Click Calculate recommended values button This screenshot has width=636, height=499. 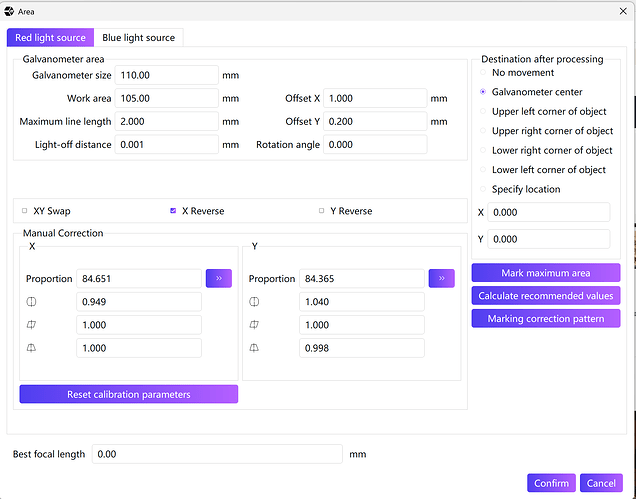pyautogui.click(x=546, y=295)
